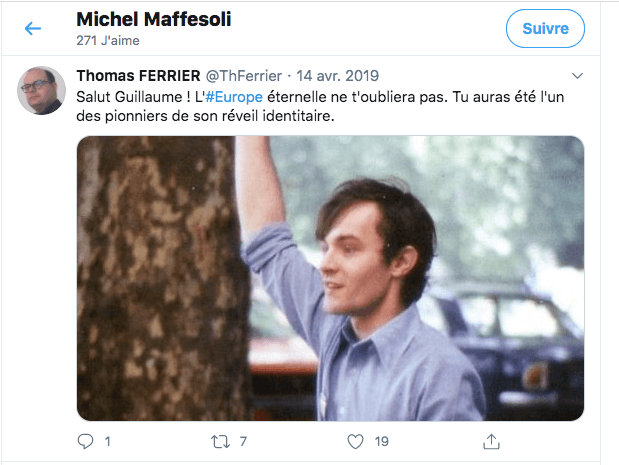Expand the tweet options chevron menu
The width and height of the screenshot is (619, 465).
(x=576, y=76)
